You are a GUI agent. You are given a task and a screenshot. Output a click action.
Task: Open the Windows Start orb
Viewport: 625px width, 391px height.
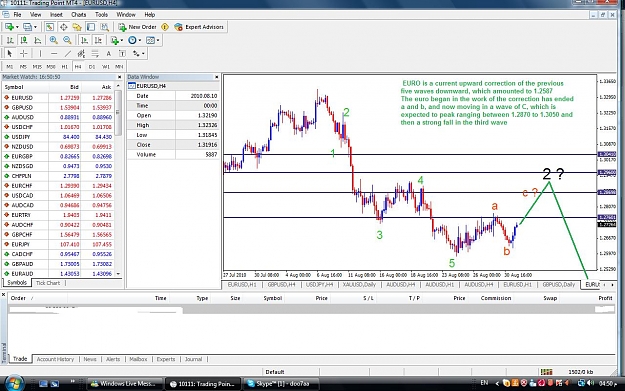(x=14, y=383)
